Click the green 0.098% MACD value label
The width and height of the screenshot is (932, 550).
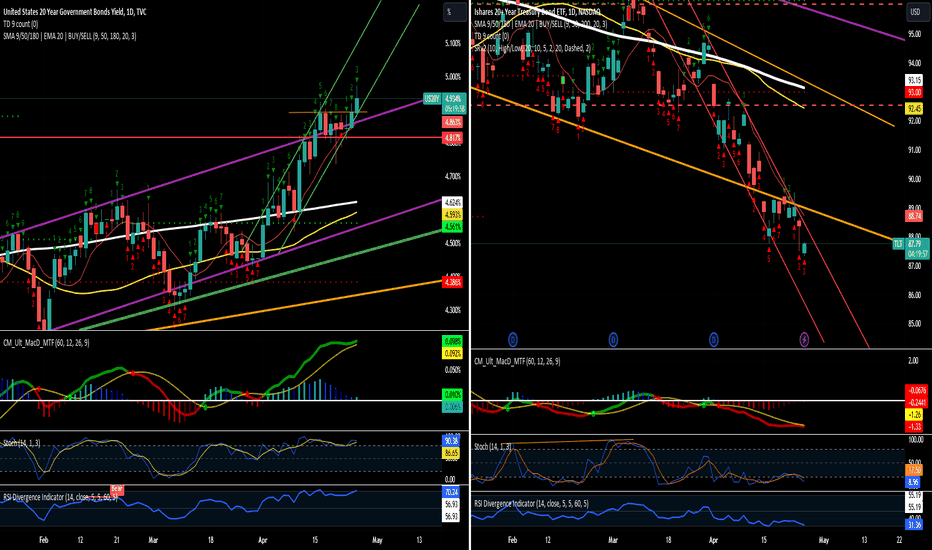point(453,341)
